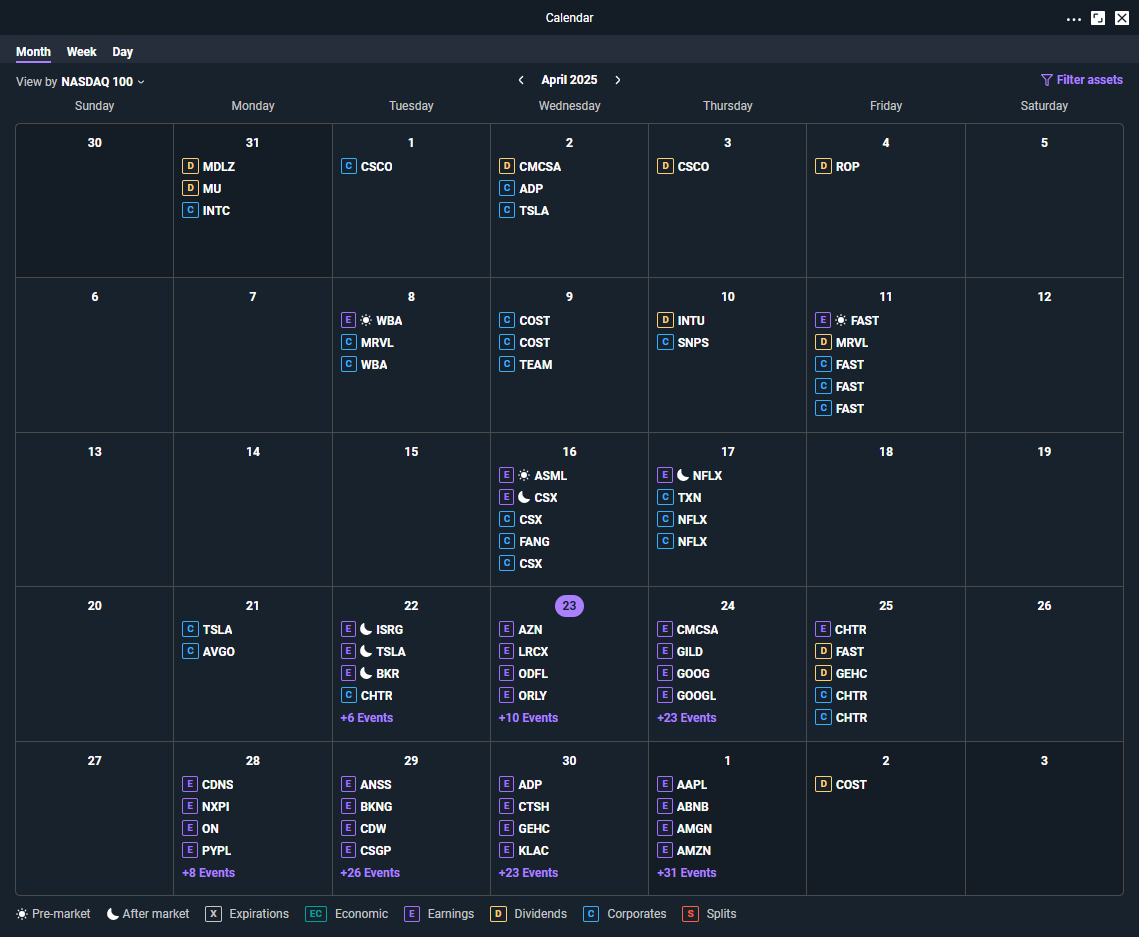Open the View by NASDAQ 100 dropdown
Viewport: 1139px width, 937px height.
pyautogui.click(x=80, y=81)
